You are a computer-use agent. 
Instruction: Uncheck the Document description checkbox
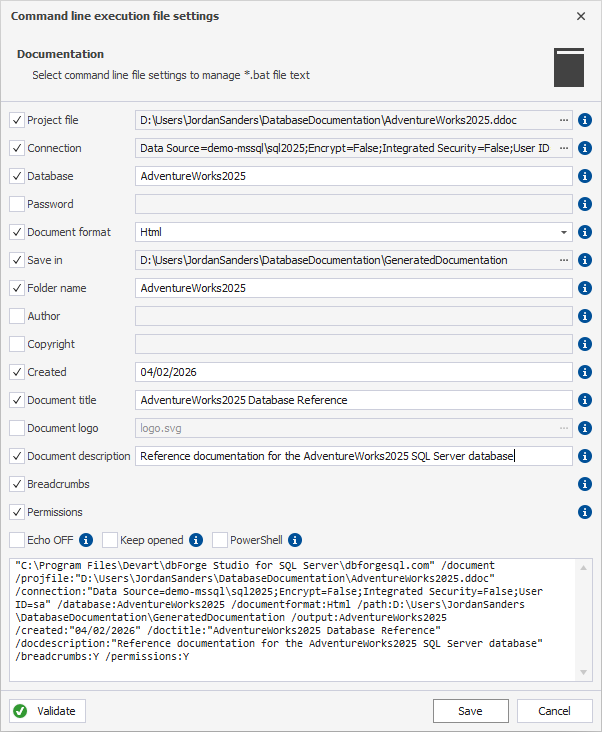17,456
